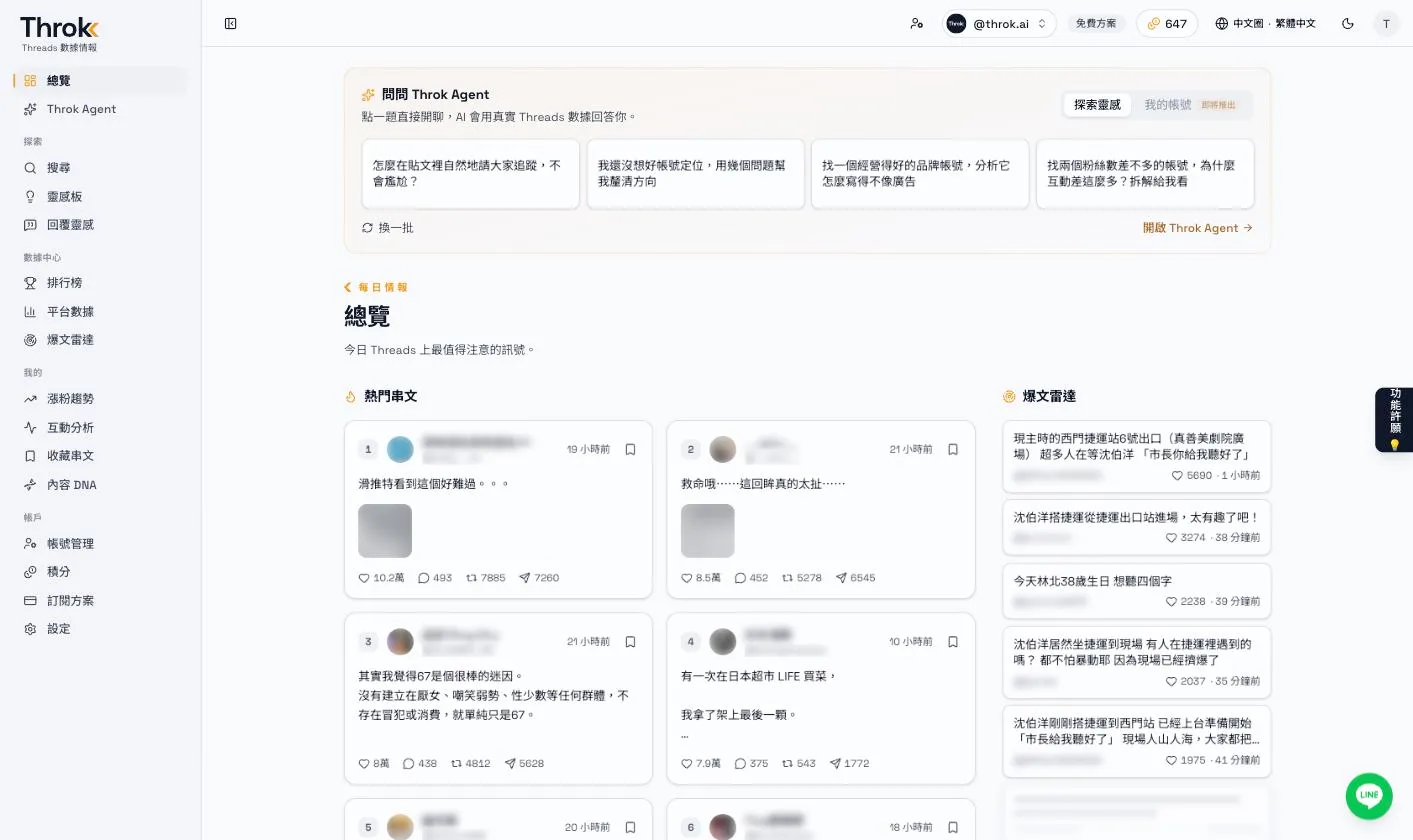This screenshot has width=1413, height=840.
Task: Click the 積分 coins icon in sidebar
Action: point(30,572)
